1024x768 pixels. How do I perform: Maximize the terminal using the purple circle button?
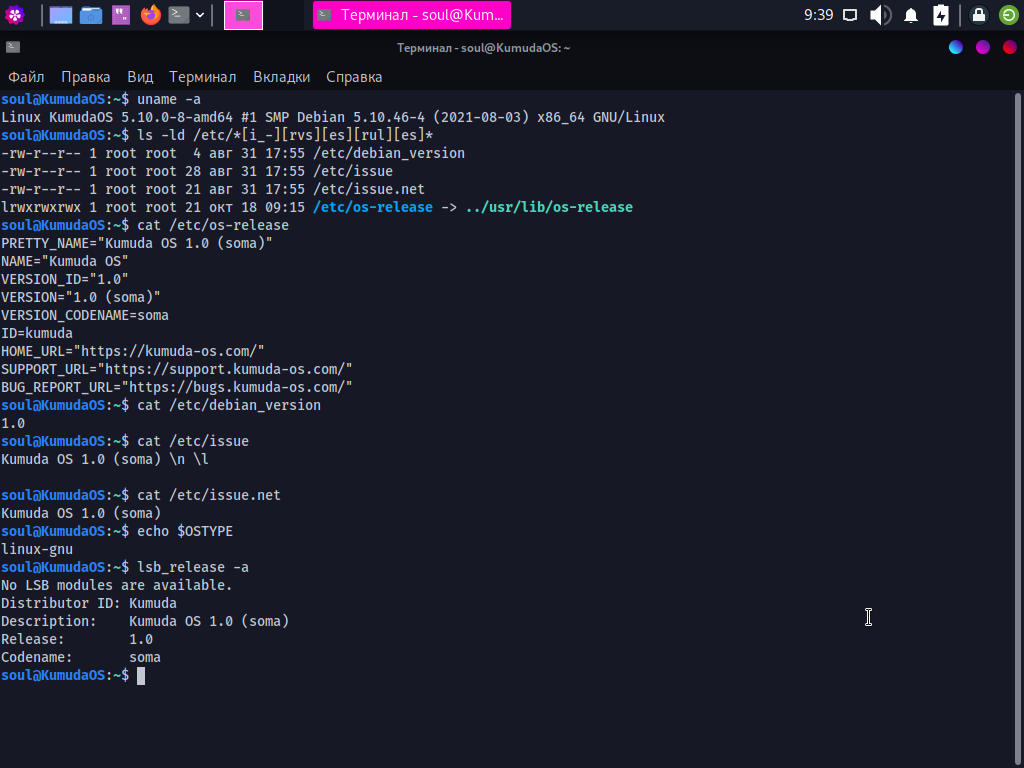[x=983, y=47]
